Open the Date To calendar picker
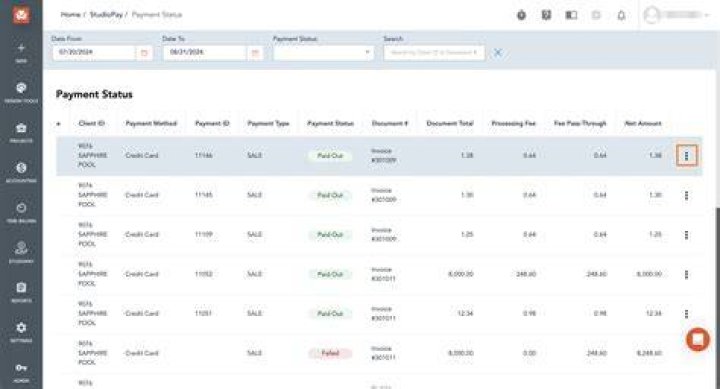 point(255,53)
